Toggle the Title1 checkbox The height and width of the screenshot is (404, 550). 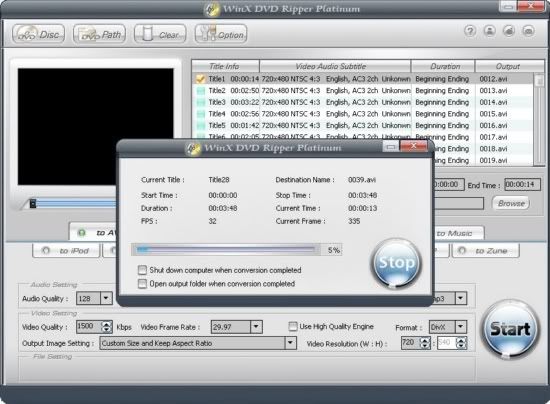pyautogui.click(x=200, y=79)
